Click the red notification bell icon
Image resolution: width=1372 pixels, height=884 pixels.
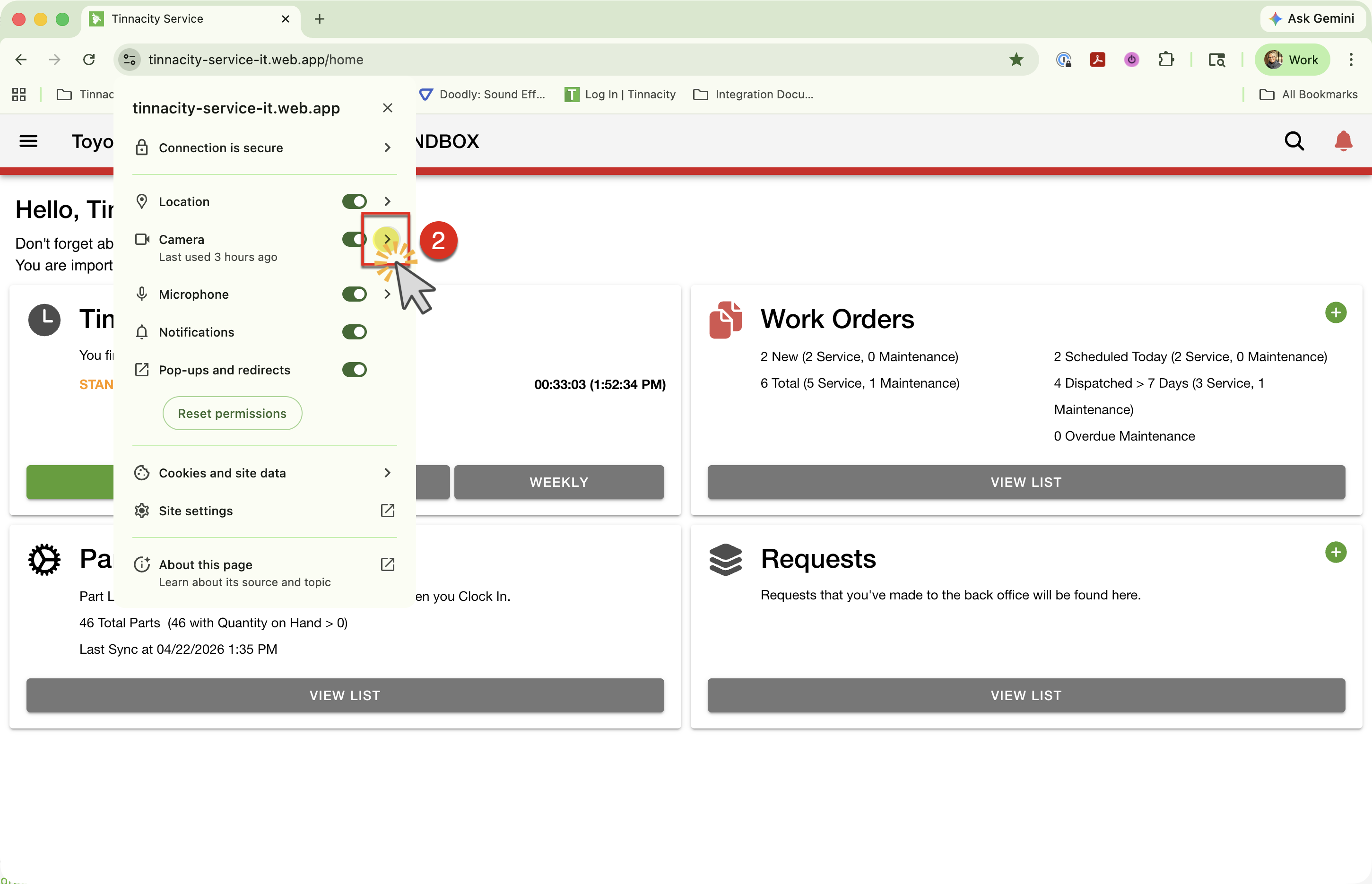click(1343, 141)
